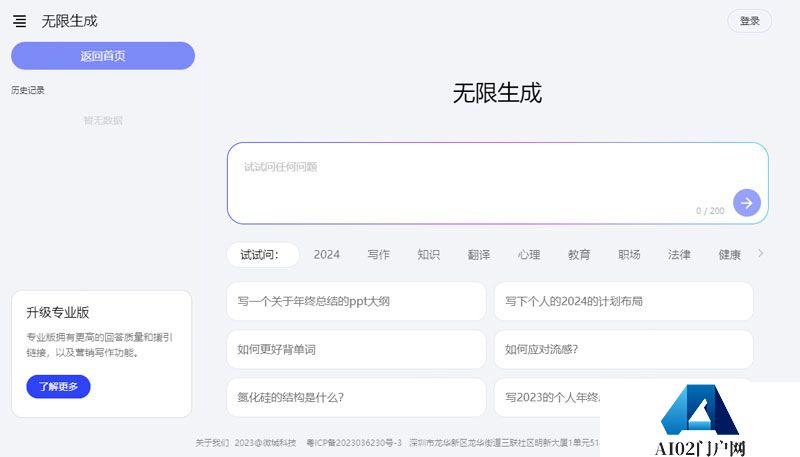This screenshot has height=457, width=800.
Task: Click 了解更多 button
Action: pos(58,387)
